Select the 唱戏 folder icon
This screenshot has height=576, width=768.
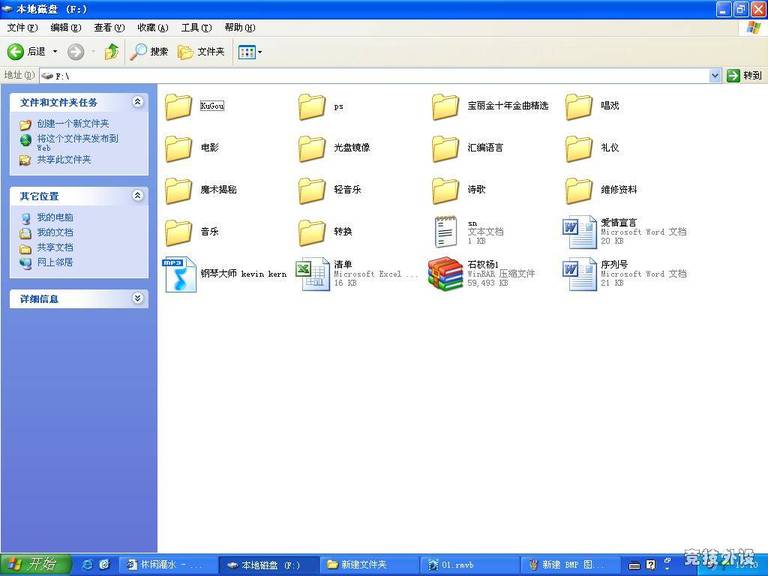(578, 107)
